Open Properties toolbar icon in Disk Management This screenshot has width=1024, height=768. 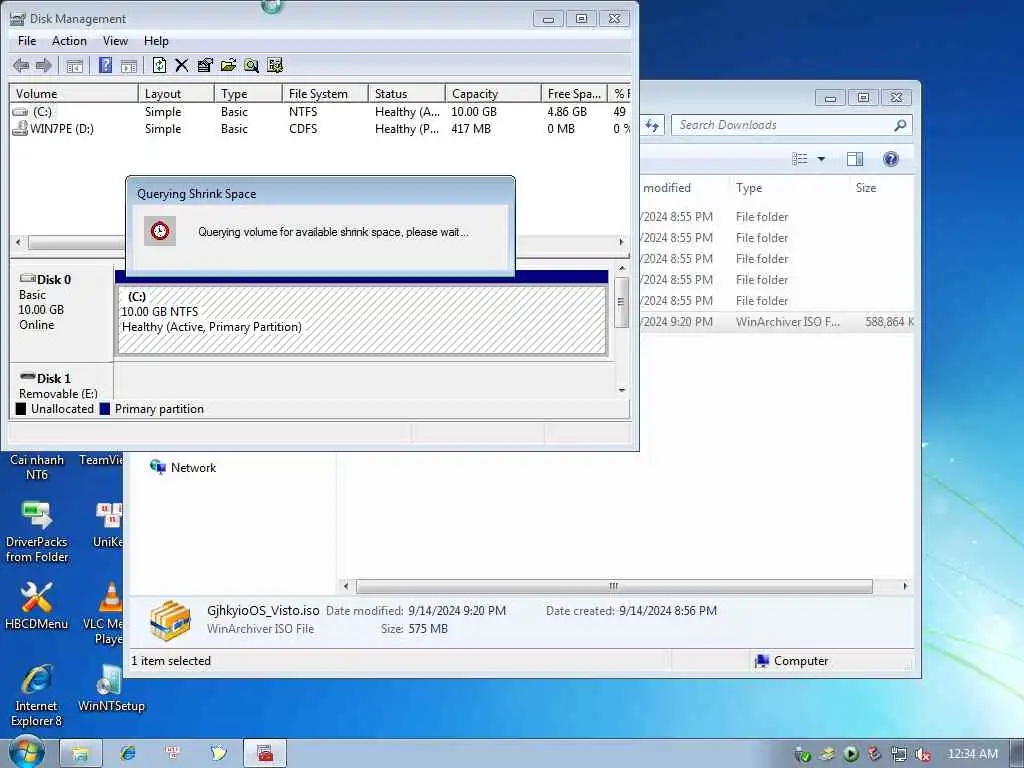[205, 65]
